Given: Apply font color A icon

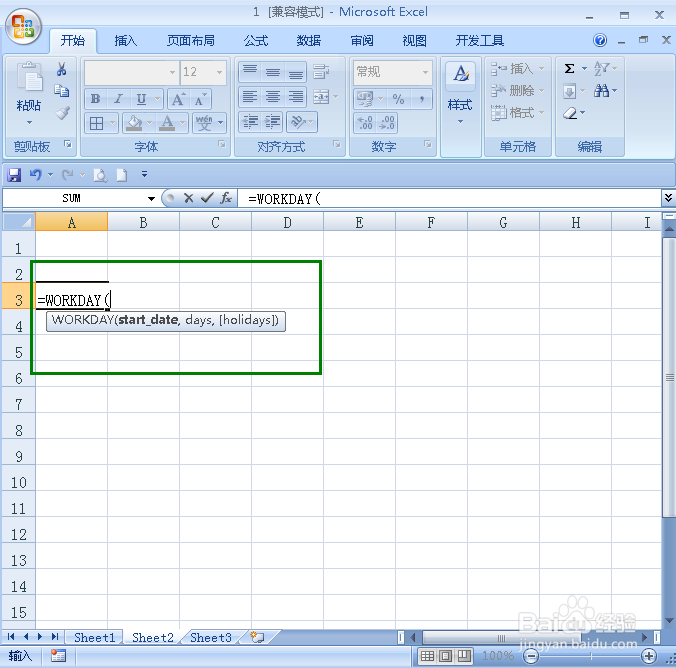Looking at the screenshot, I should (167, 123).
